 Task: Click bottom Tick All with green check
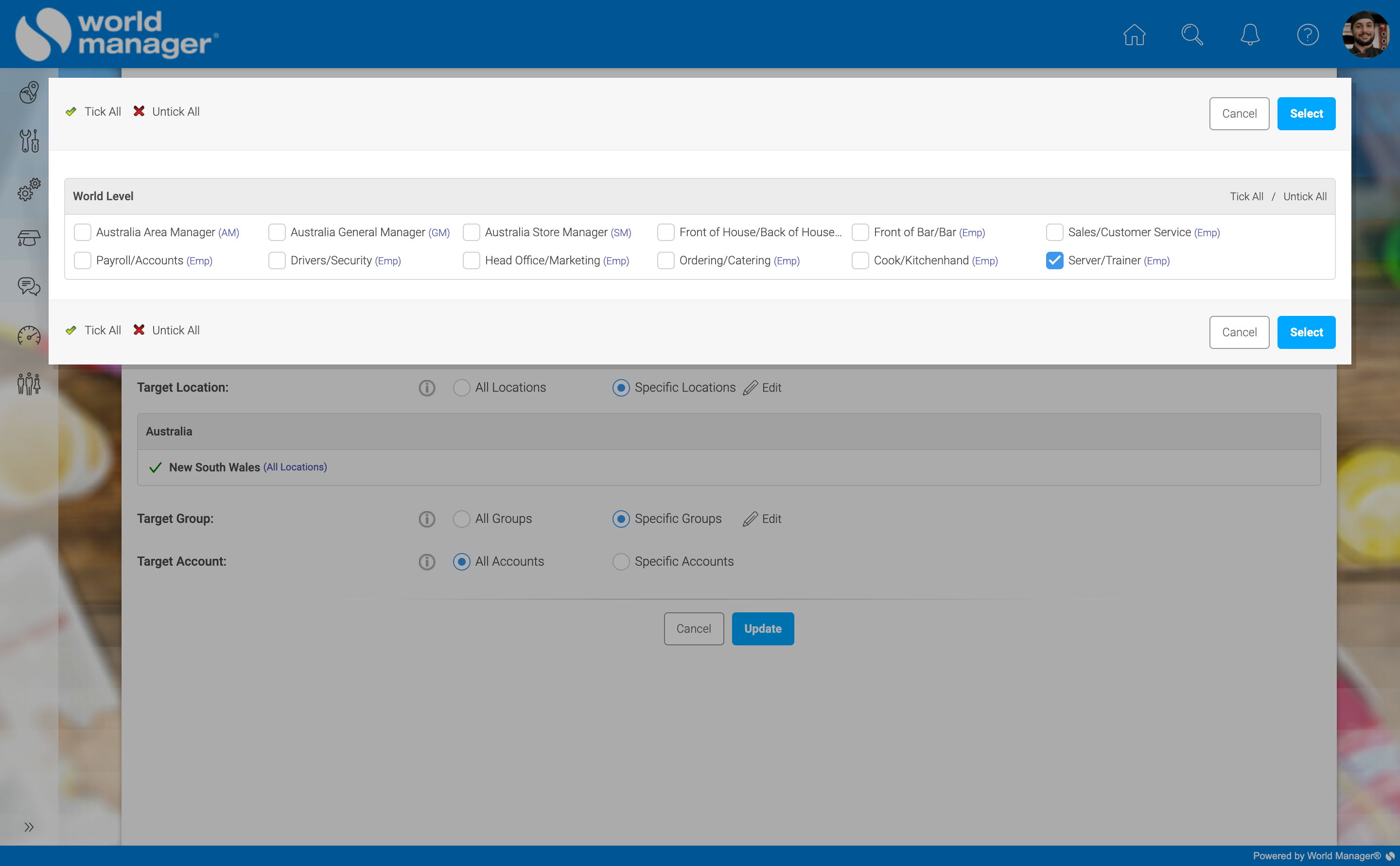pyautogui.click(x=93, y=330)
